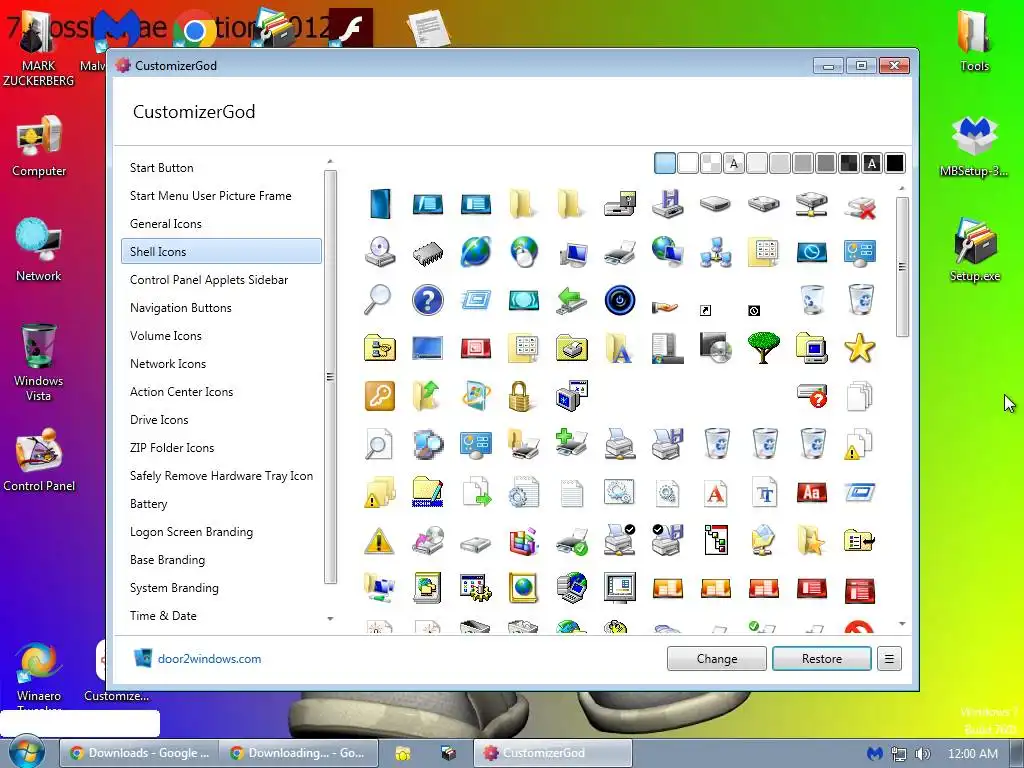Select the folder with letter A fonts icon
1024x768 pixels.
(x=618, y=349)
